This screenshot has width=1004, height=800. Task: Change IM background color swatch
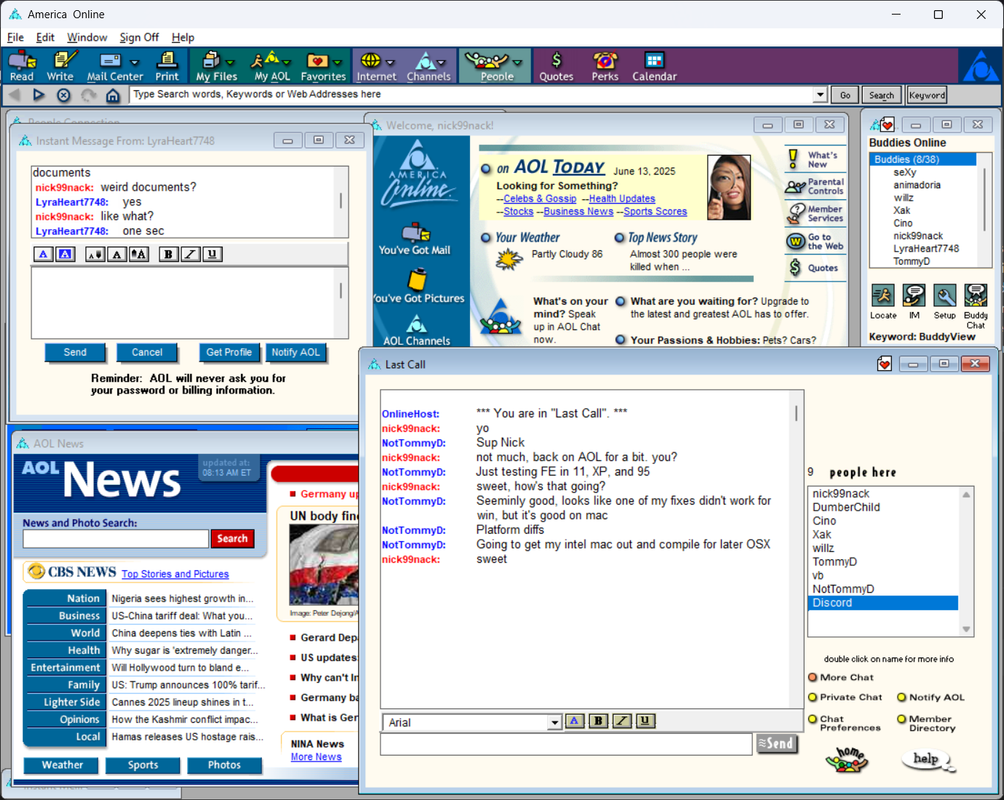65,254
